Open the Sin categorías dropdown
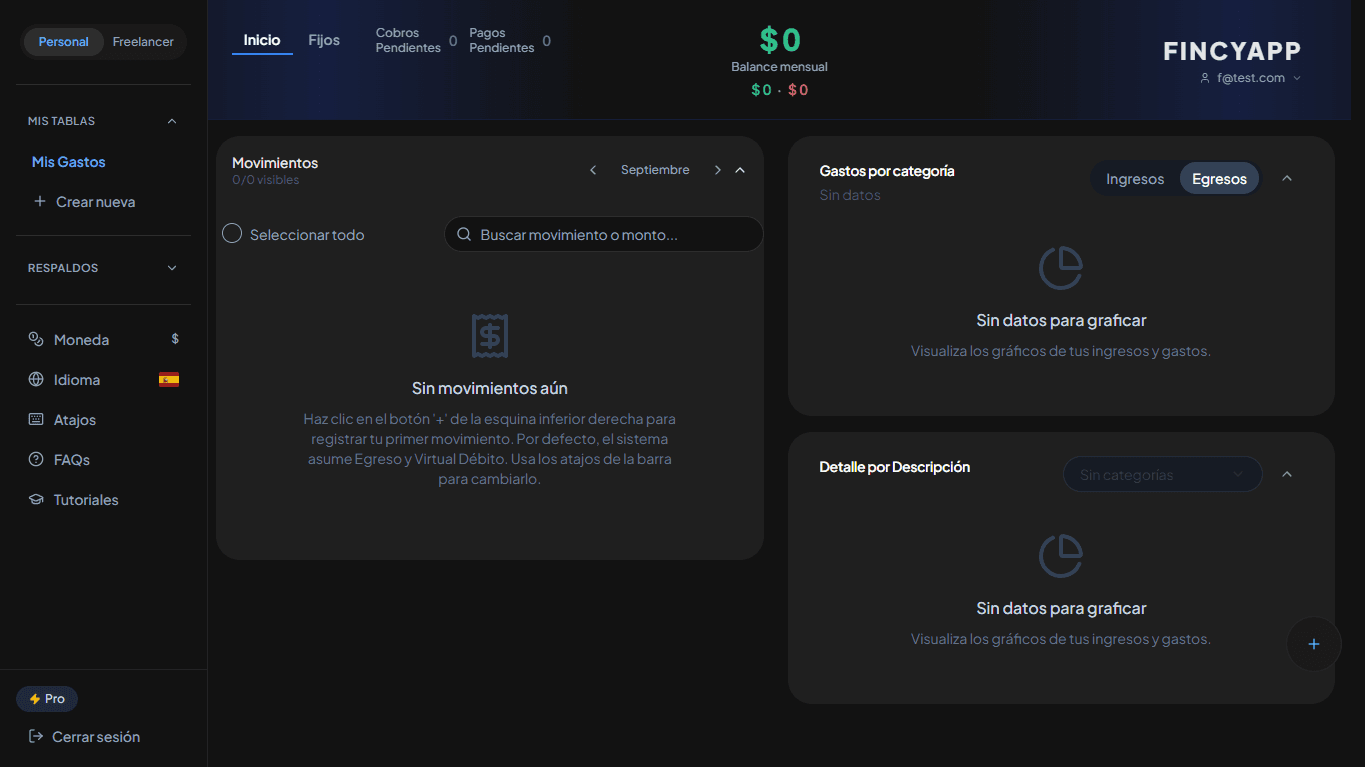This screenshot has width=1365, height=767. click(x=1162, y=475)
